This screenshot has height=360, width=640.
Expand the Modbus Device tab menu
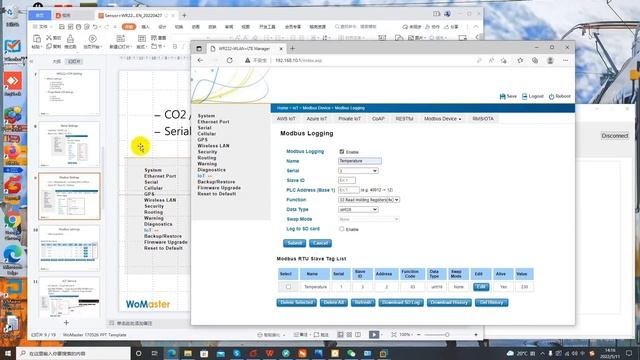click(x=442, y=119)
